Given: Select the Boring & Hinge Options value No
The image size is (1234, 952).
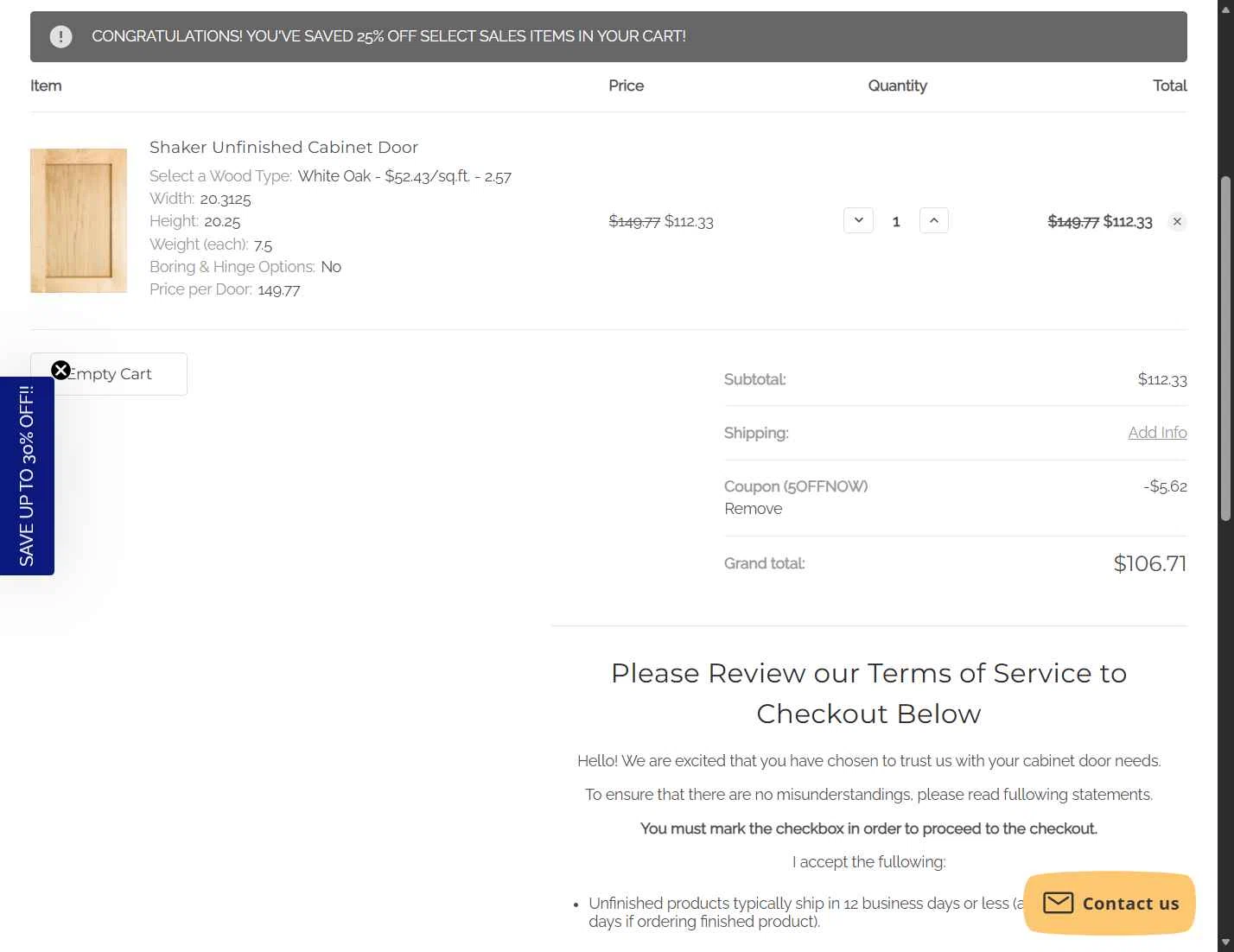Looking at the screenshot, I should click(x=331, y=267).
